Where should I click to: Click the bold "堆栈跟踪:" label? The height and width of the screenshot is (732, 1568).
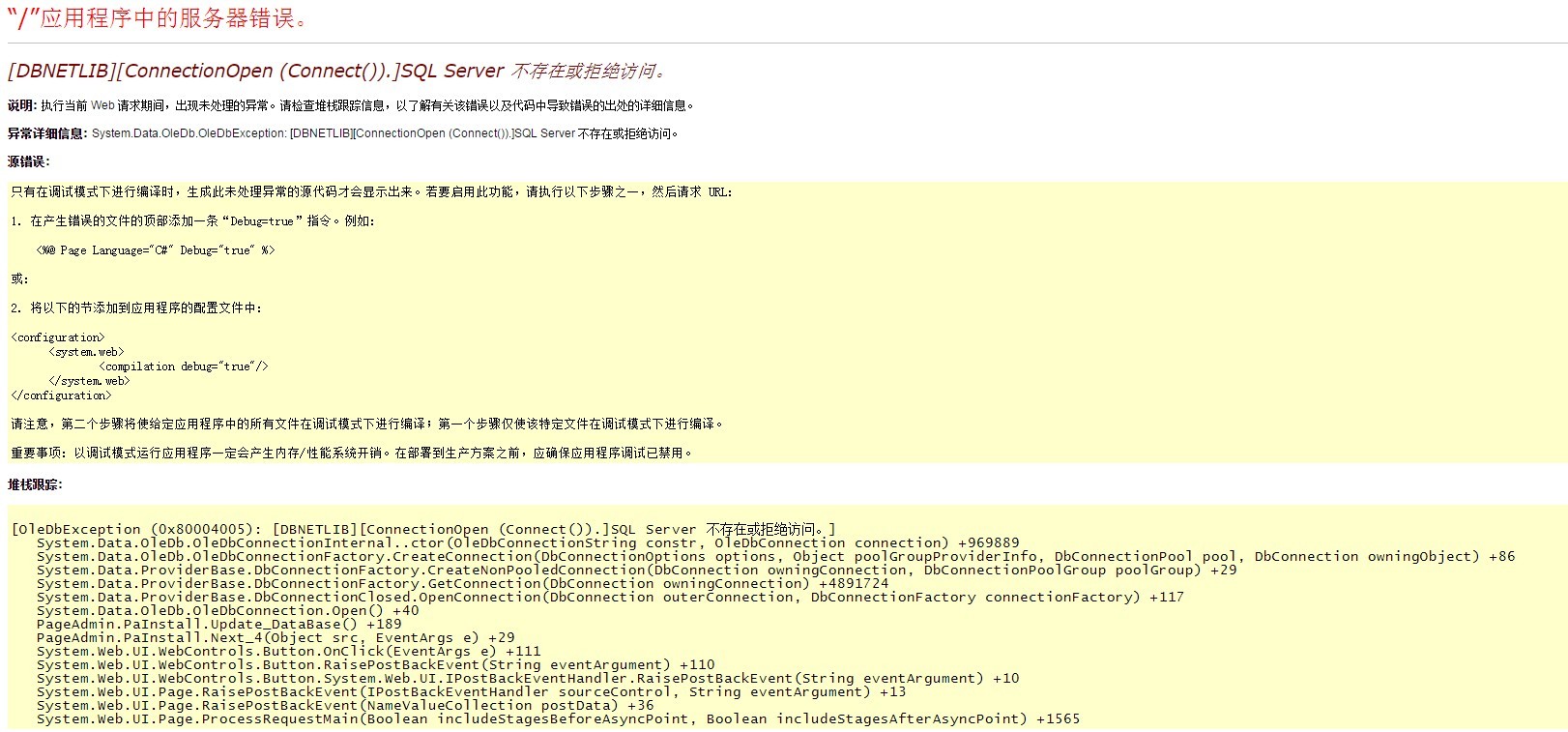35,484
